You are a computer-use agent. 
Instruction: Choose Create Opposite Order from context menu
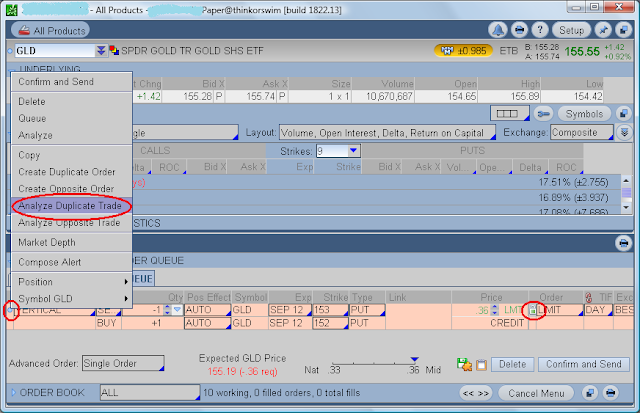(66, 189)
